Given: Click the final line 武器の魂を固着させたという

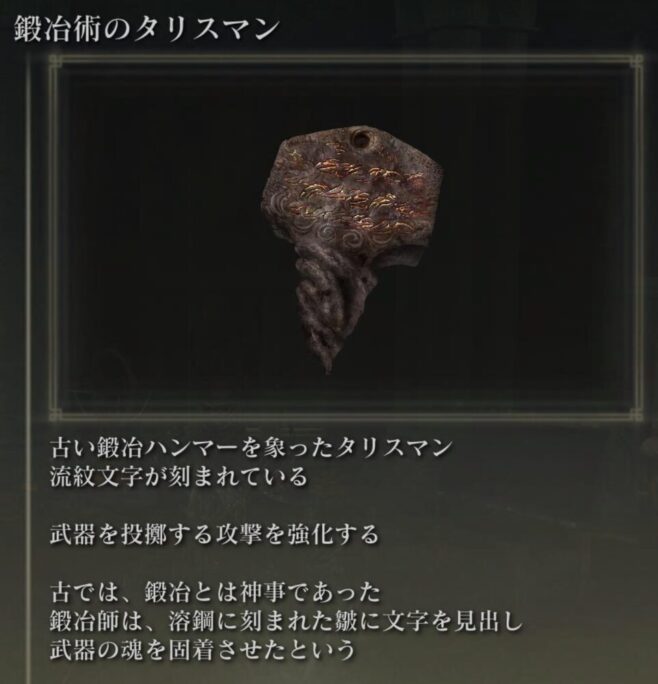Looking at the screenshot, I should tap(202, 650).
